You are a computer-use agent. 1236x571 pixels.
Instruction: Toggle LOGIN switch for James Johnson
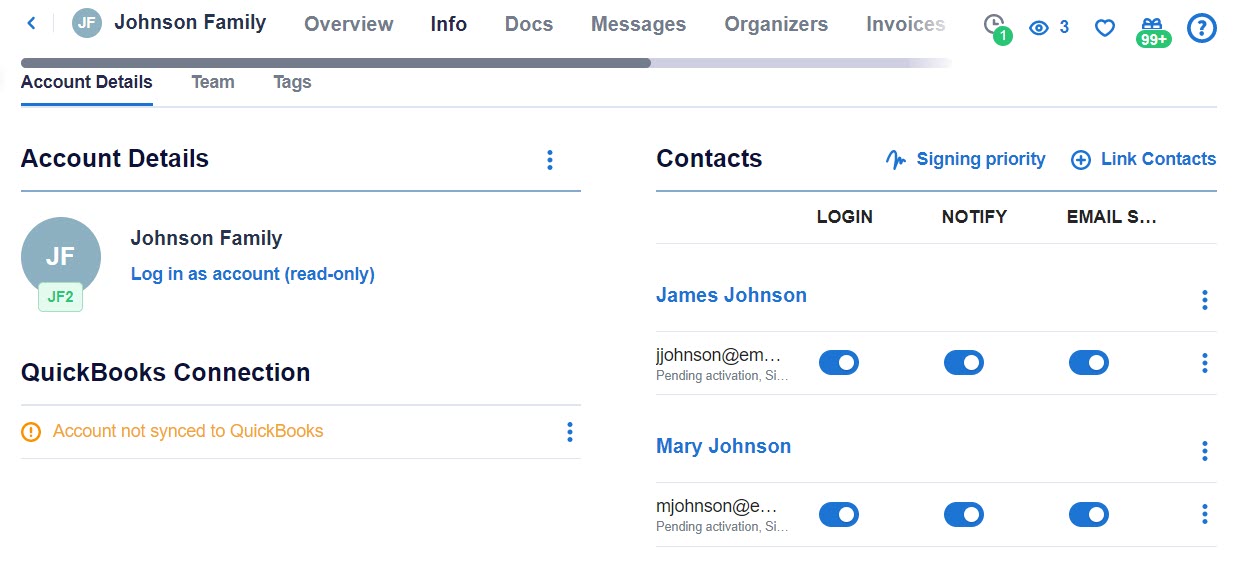tap(838, 363)
